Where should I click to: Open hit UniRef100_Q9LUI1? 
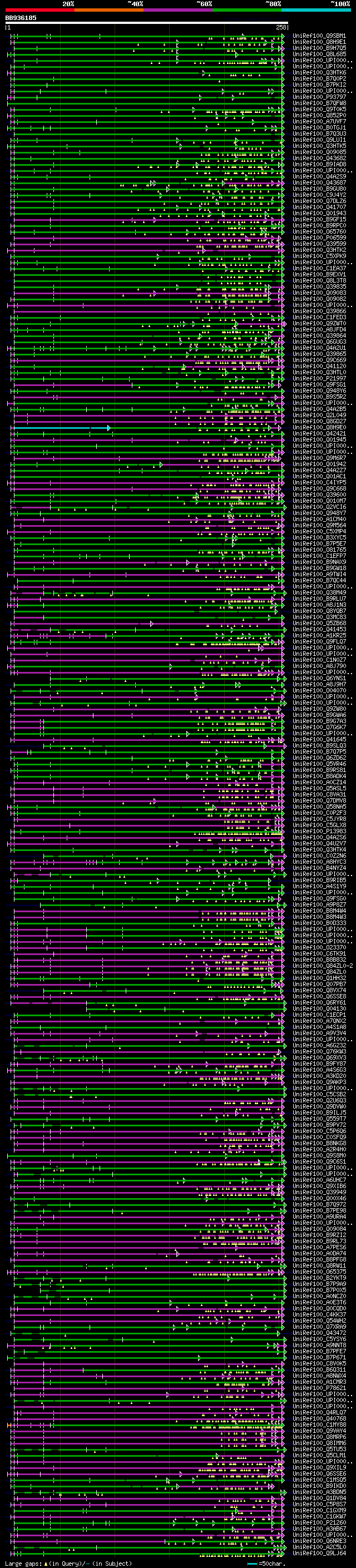(319, 140)
